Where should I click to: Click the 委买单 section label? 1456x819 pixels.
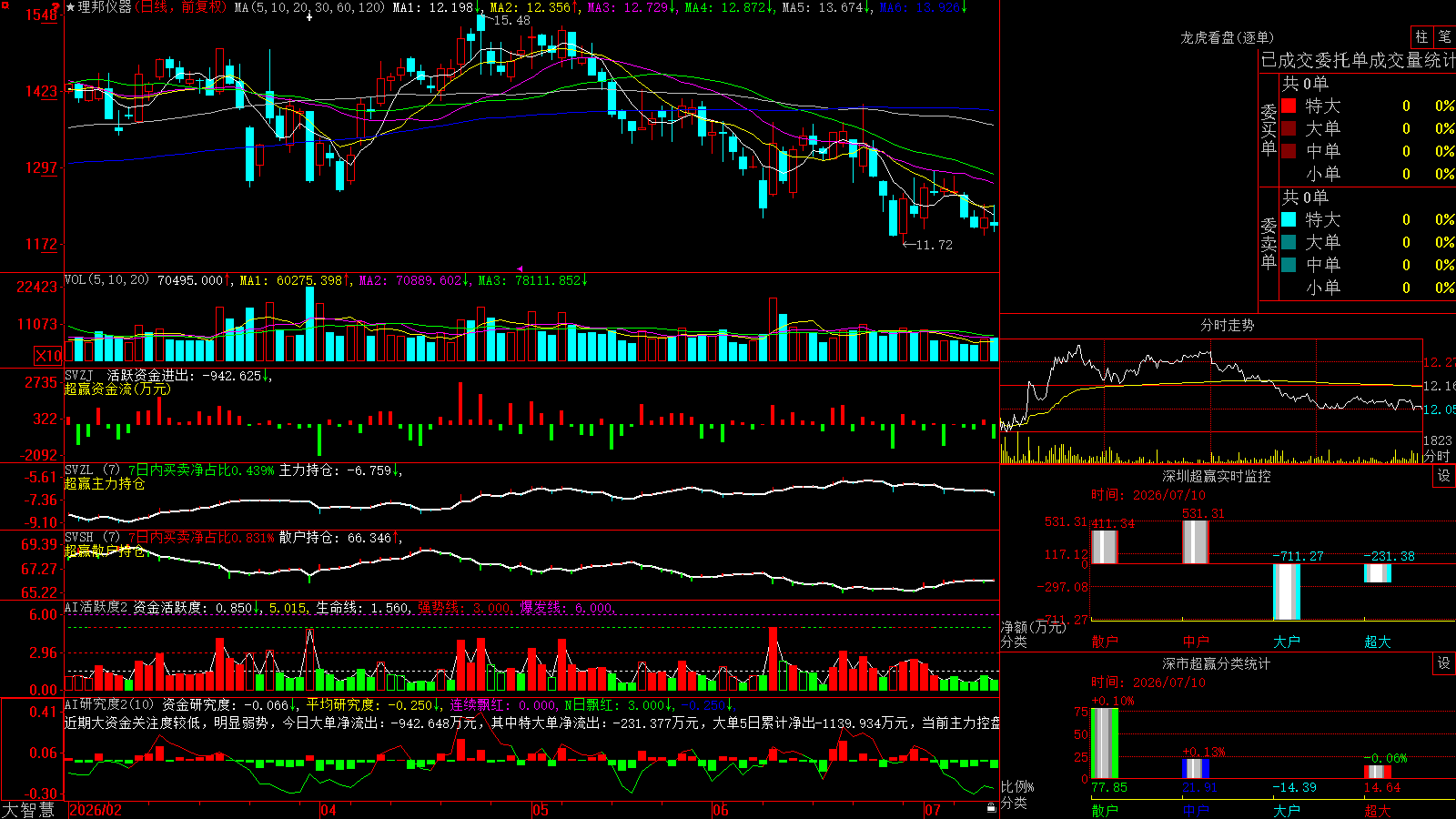pos(1269,129)
